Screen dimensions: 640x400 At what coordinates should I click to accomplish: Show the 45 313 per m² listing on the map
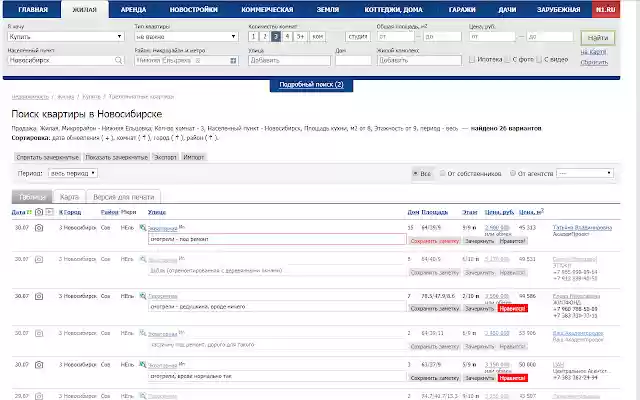[x=142, y=227]
